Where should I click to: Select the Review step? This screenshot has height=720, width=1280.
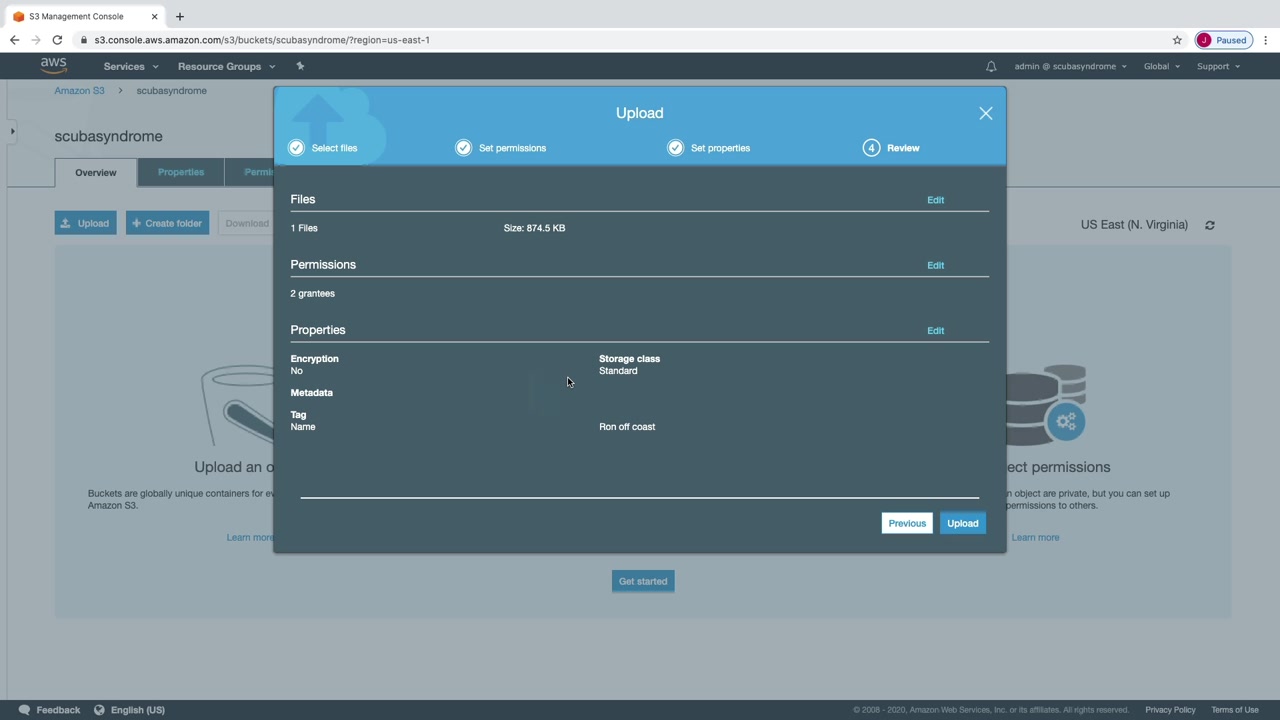(x=892, y=148)
